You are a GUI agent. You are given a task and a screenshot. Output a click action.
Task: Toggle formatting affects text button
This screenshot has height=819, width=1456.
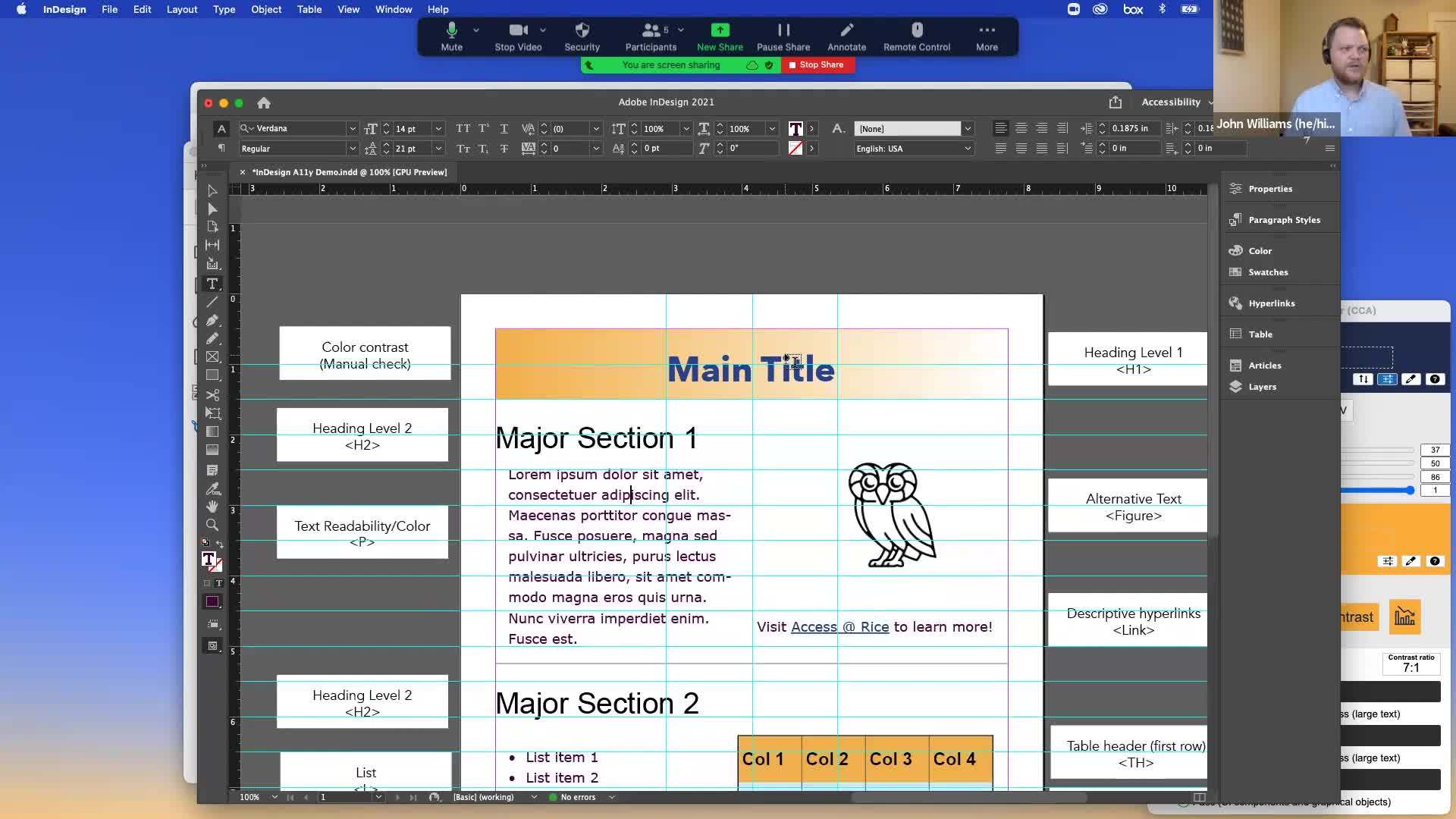tap(218, 583)
